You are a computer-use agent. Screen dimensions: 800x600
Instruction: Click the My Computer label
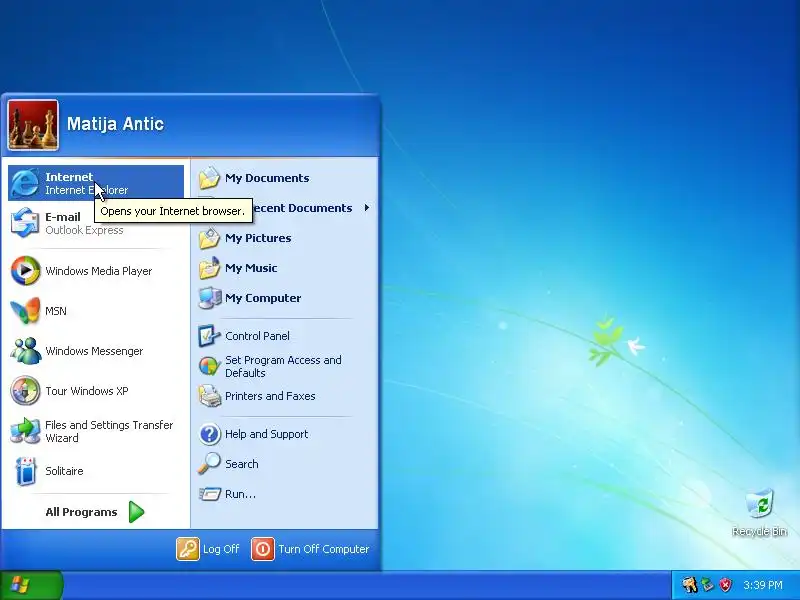pyautogui.click(x=263, y=298)
